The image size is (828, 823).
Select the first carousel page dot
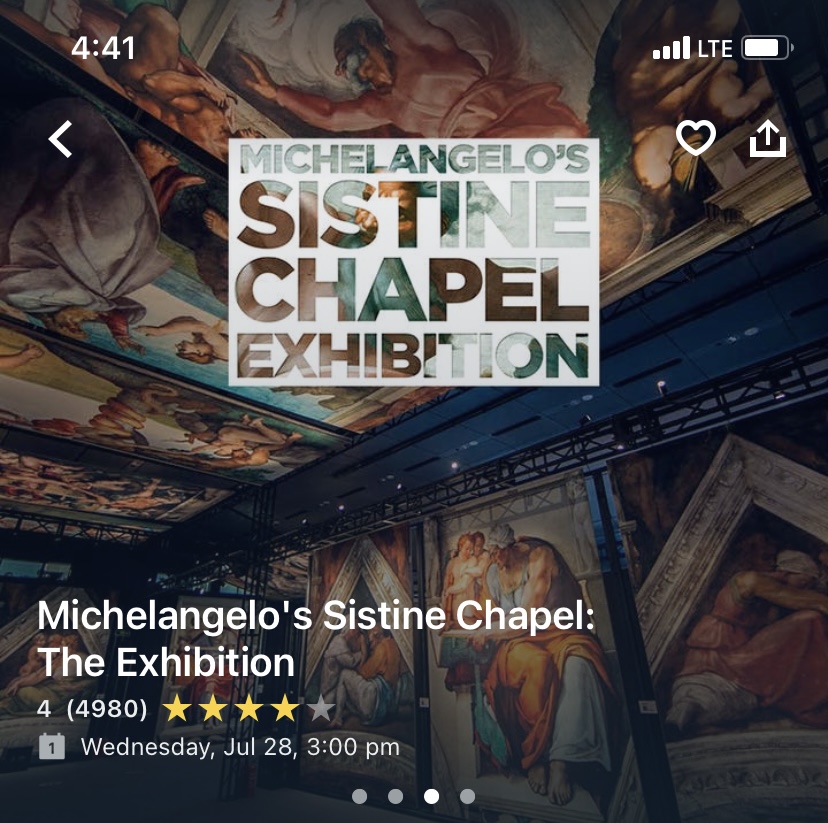[360, 796]
